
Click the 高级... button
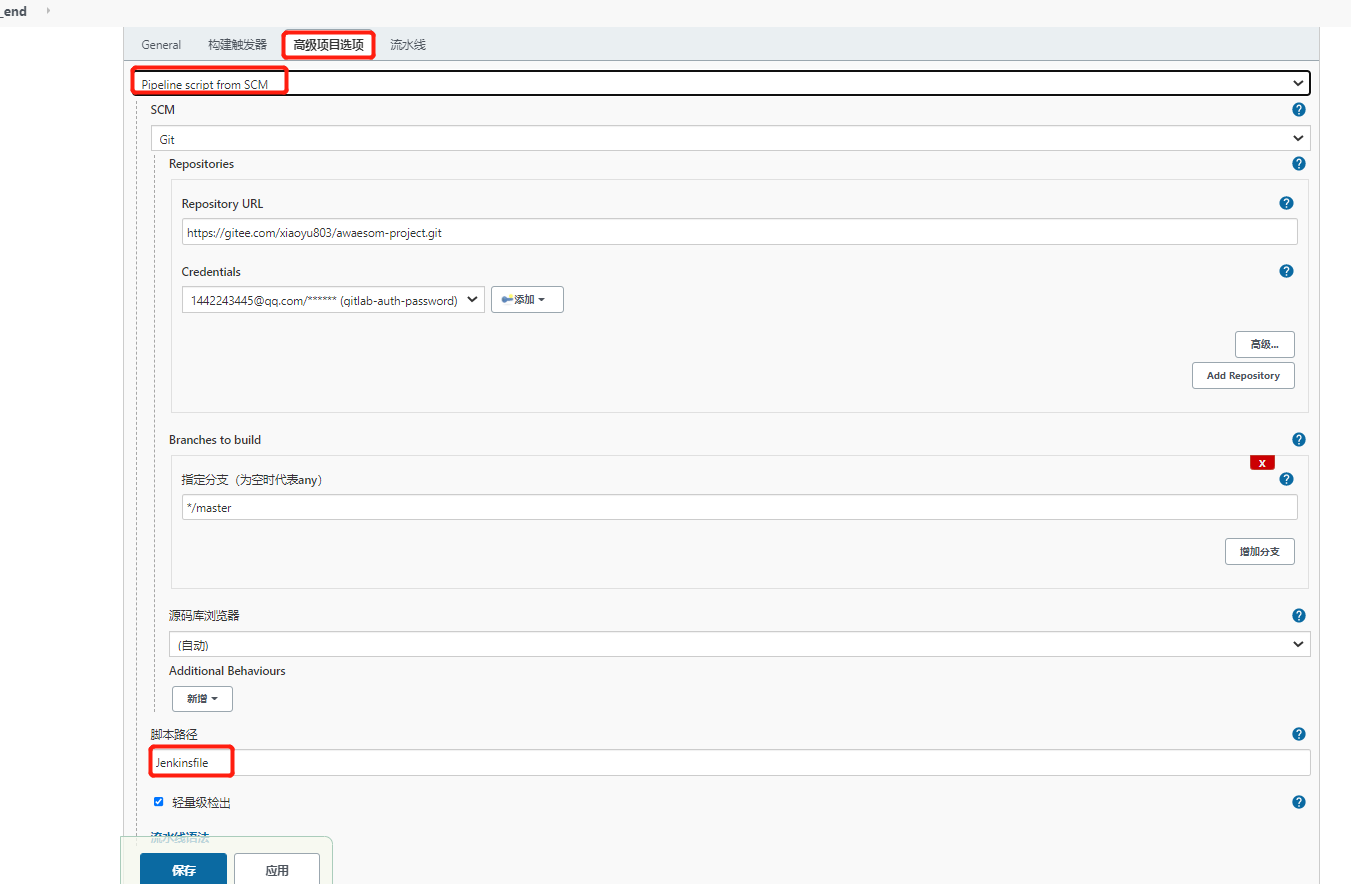point(1265,345)
